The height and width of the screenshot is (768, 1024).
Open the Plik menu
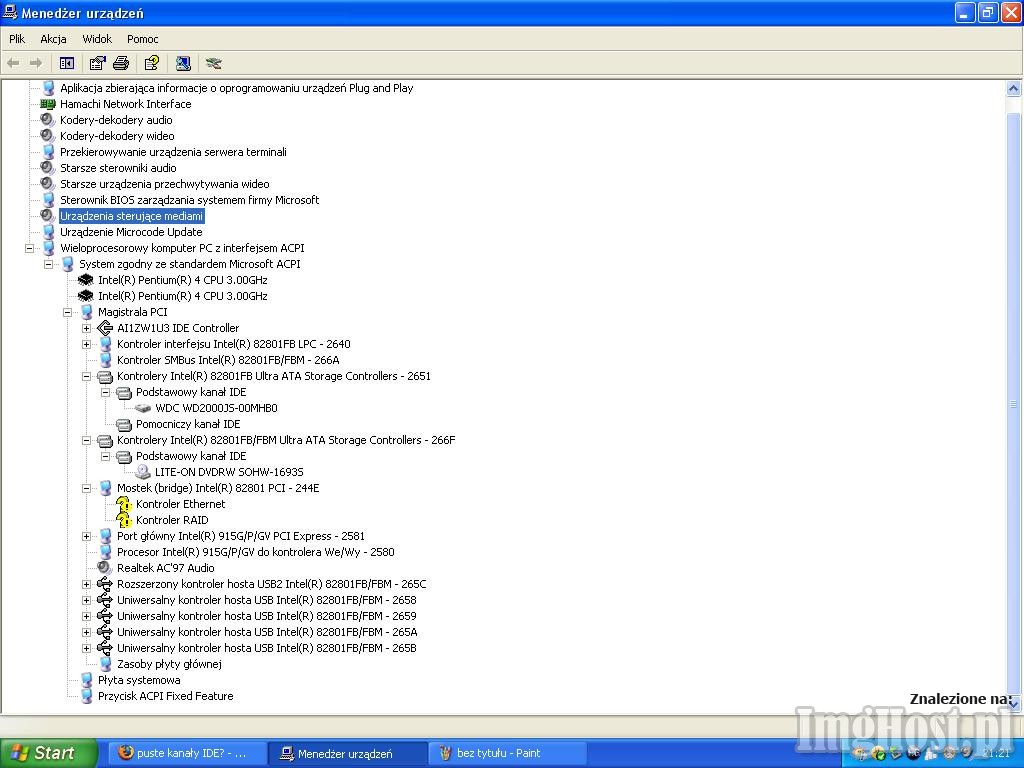coord(17,39)
